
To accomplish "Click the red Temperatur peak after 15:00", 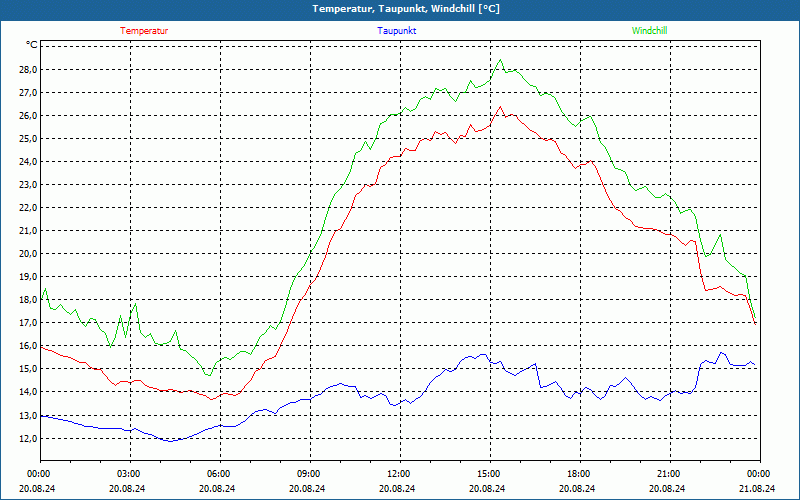I will pyautogui.click(x=500, y=107).
